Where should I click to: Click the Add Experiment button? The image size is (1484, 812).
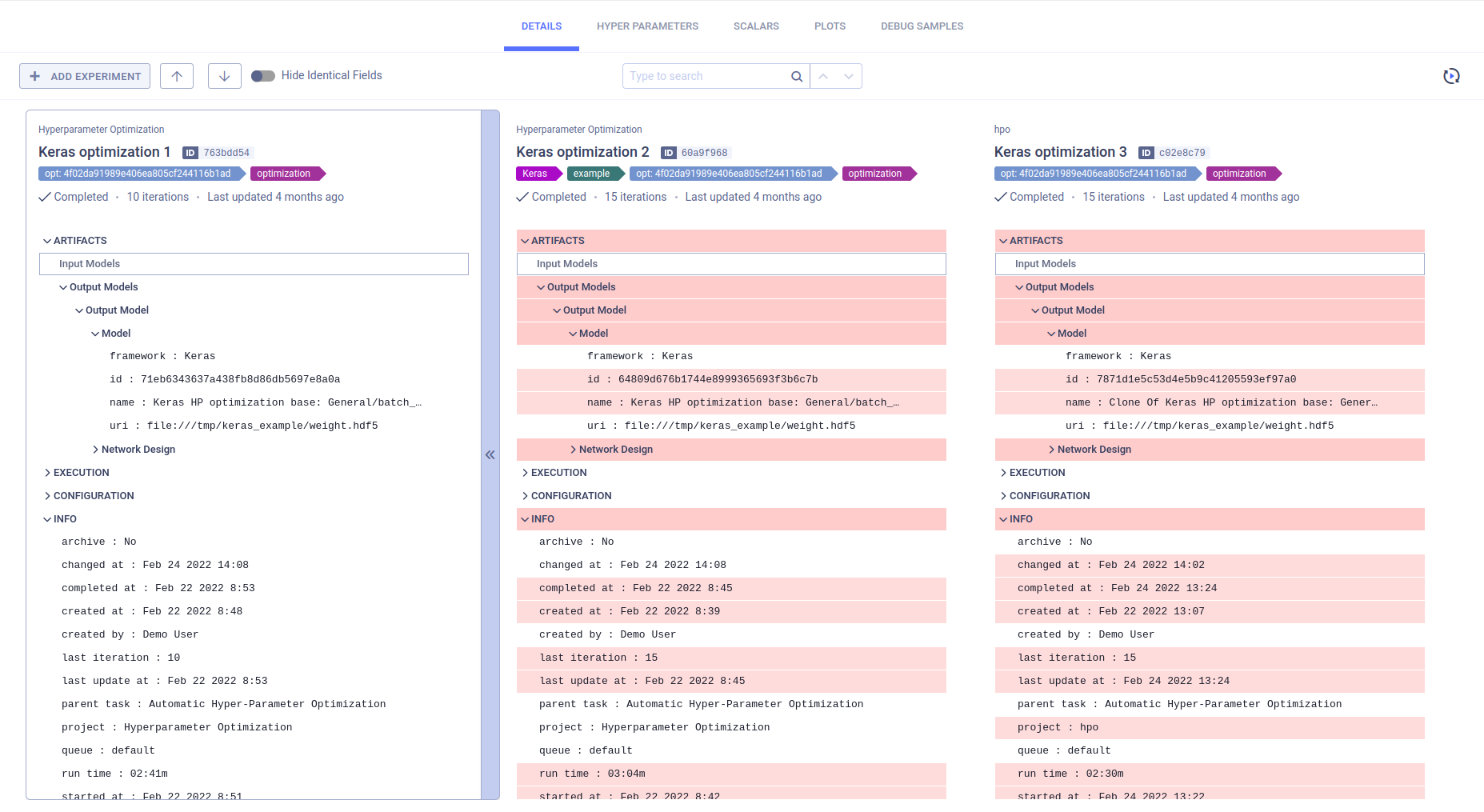85,76
